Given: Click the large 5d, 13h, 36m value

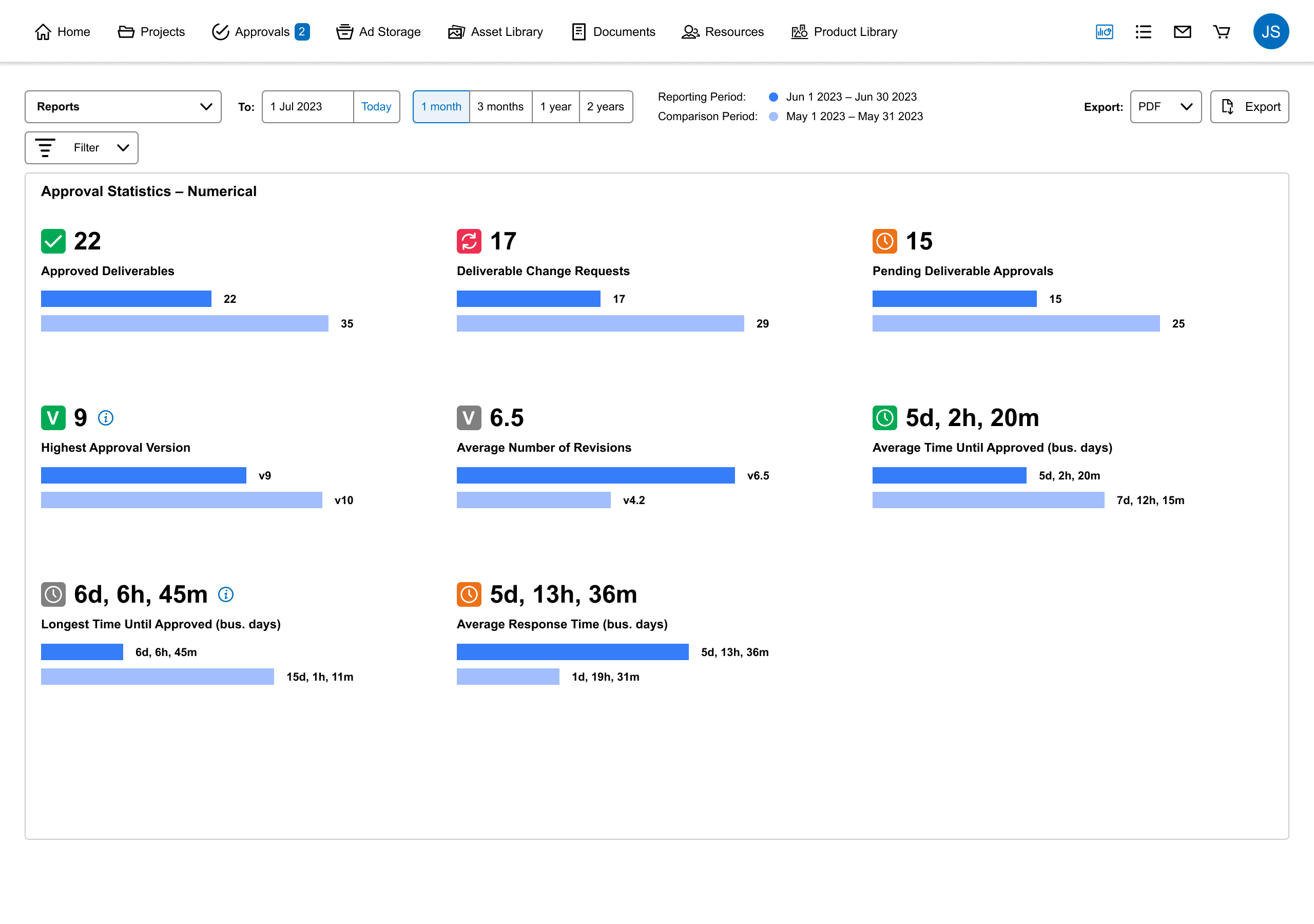Looking at the screenshot, I should click(563, 594).
